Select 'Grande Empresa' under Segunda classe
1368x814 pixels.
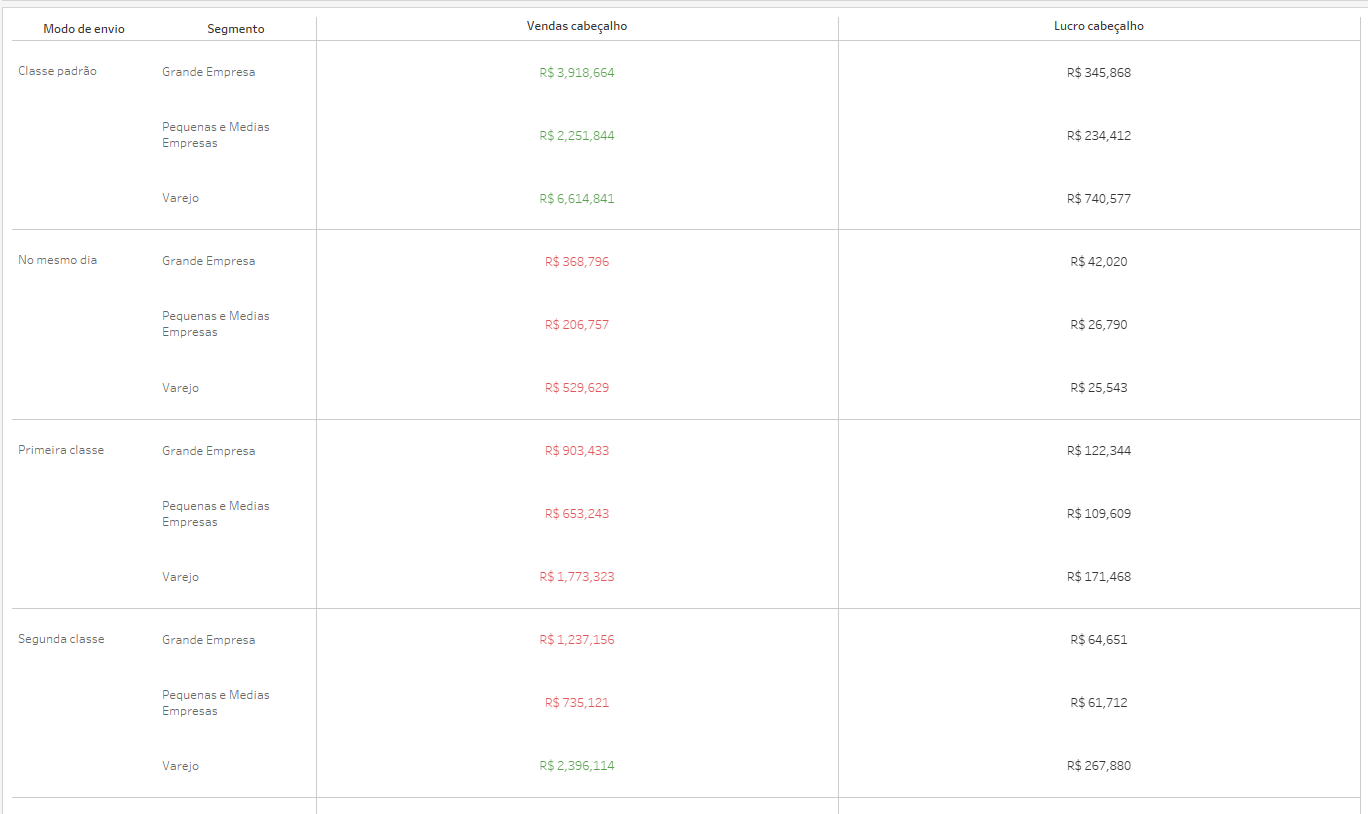tap(208, 640)
